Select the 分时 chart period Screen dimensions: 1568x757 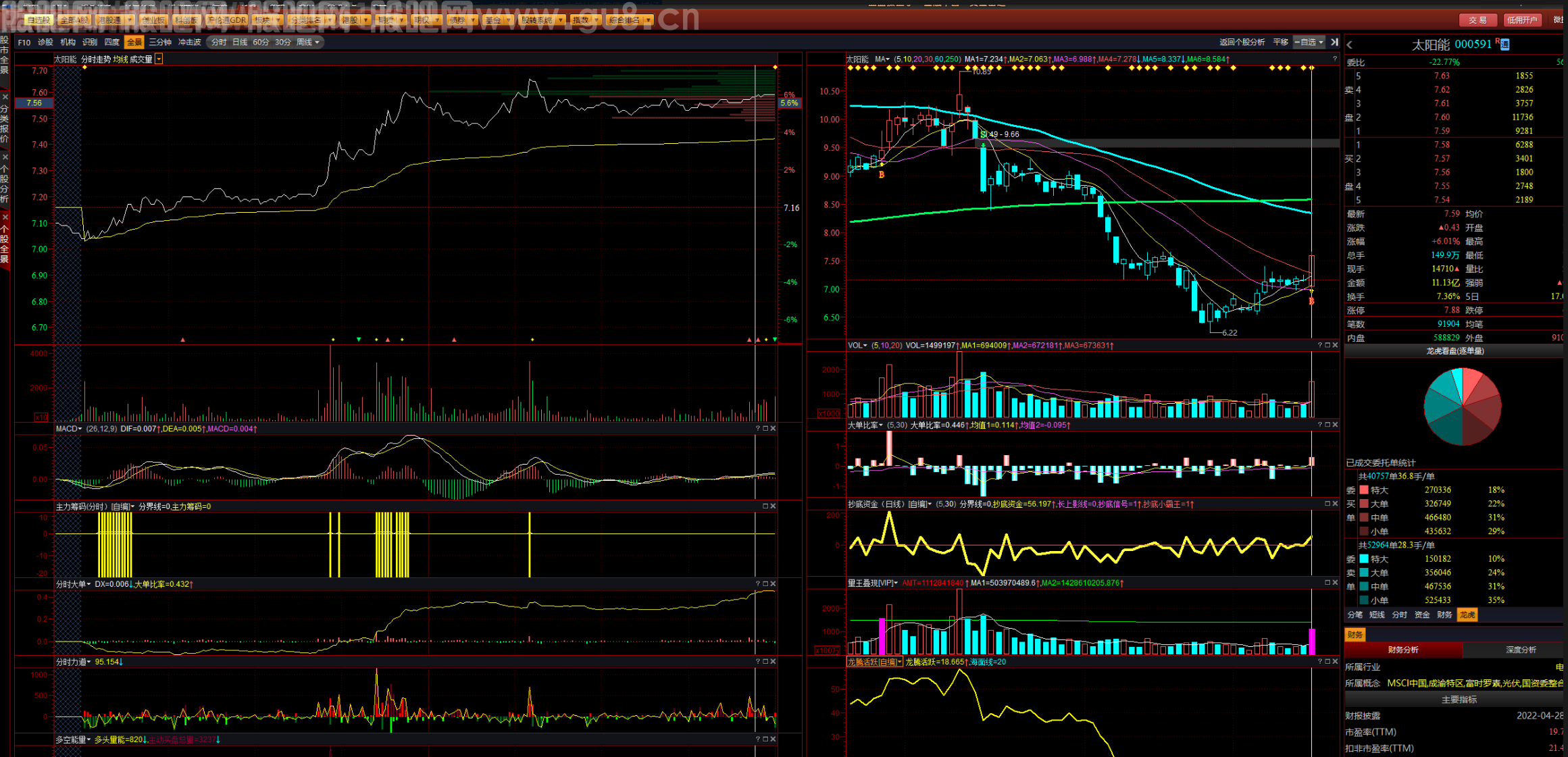click(x=219, y=43)
